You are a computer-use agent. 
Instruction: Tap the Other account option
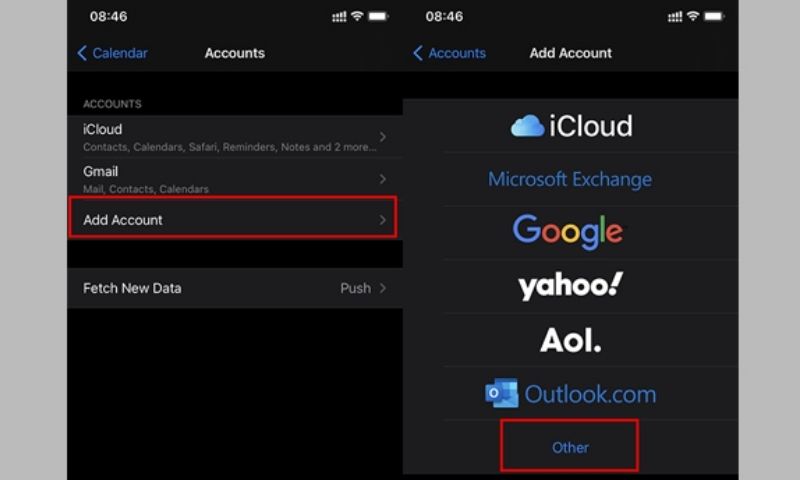pyautogui.click(x=570, y=447)
